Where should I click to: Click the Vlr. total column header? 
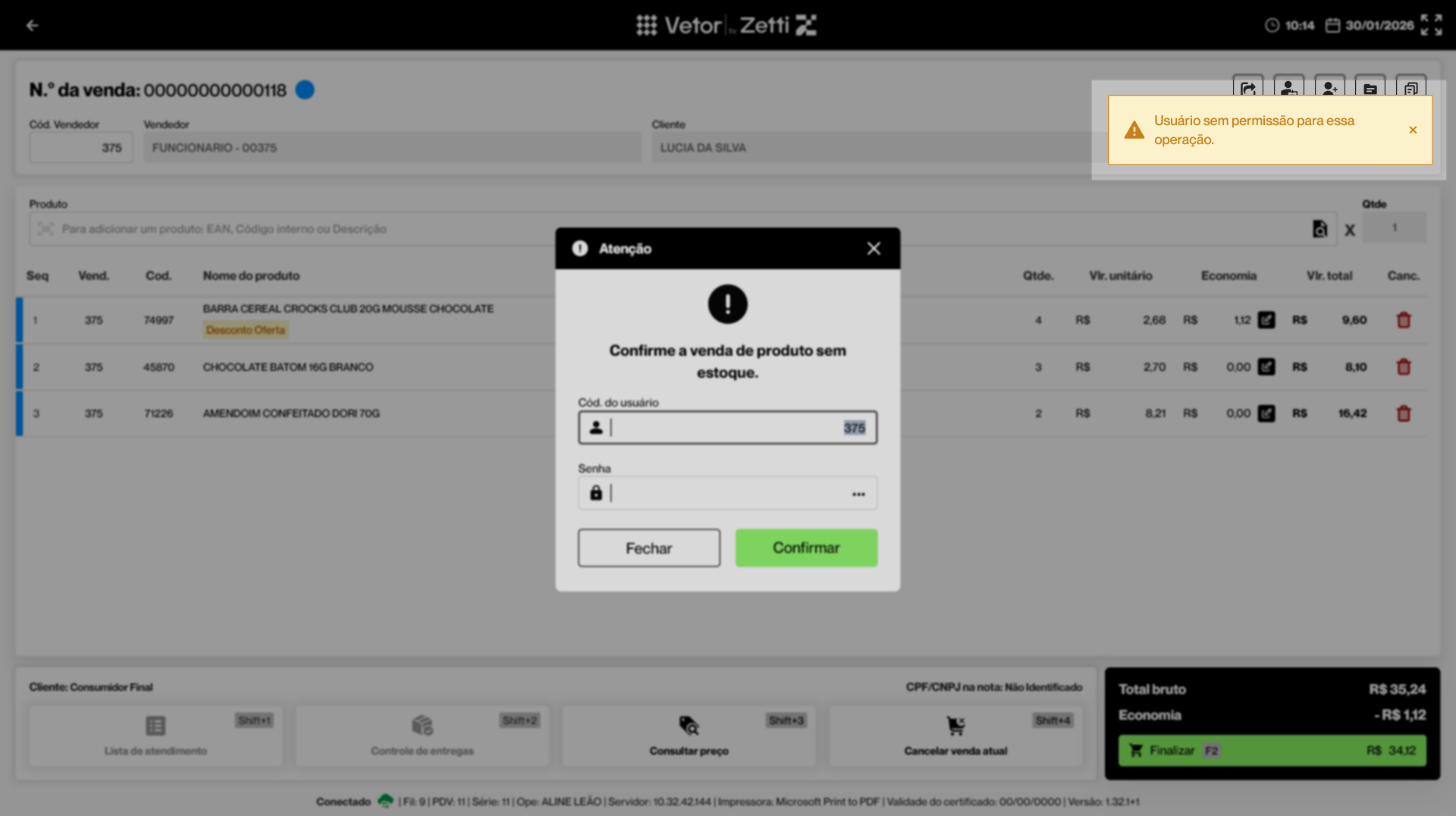point(1329,275)
